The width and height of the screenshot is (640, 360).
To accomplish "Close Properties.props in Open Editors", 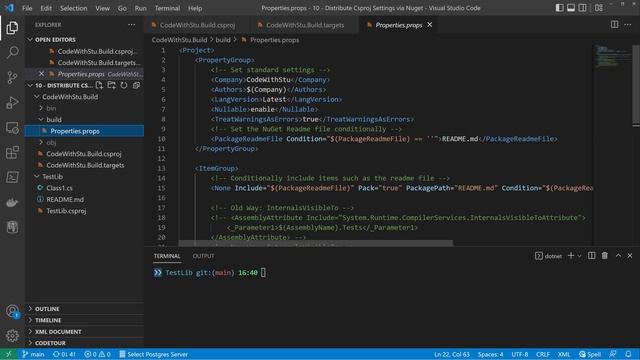I will click(x=41, y=74).
